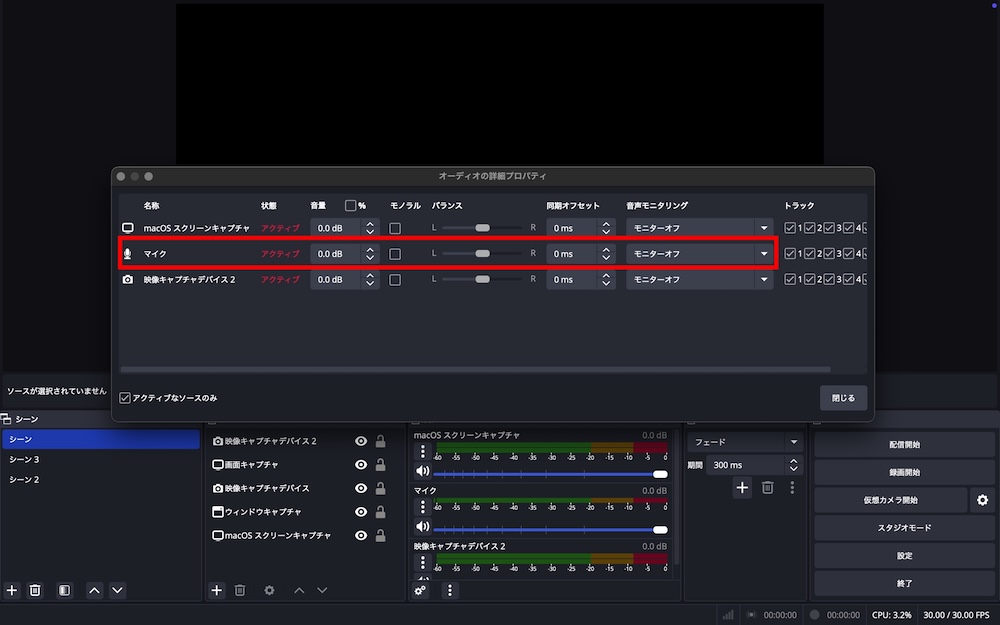The image size is (1000, 625).
Task: Delete the selected scene with the trash icon
Action: 35,590
